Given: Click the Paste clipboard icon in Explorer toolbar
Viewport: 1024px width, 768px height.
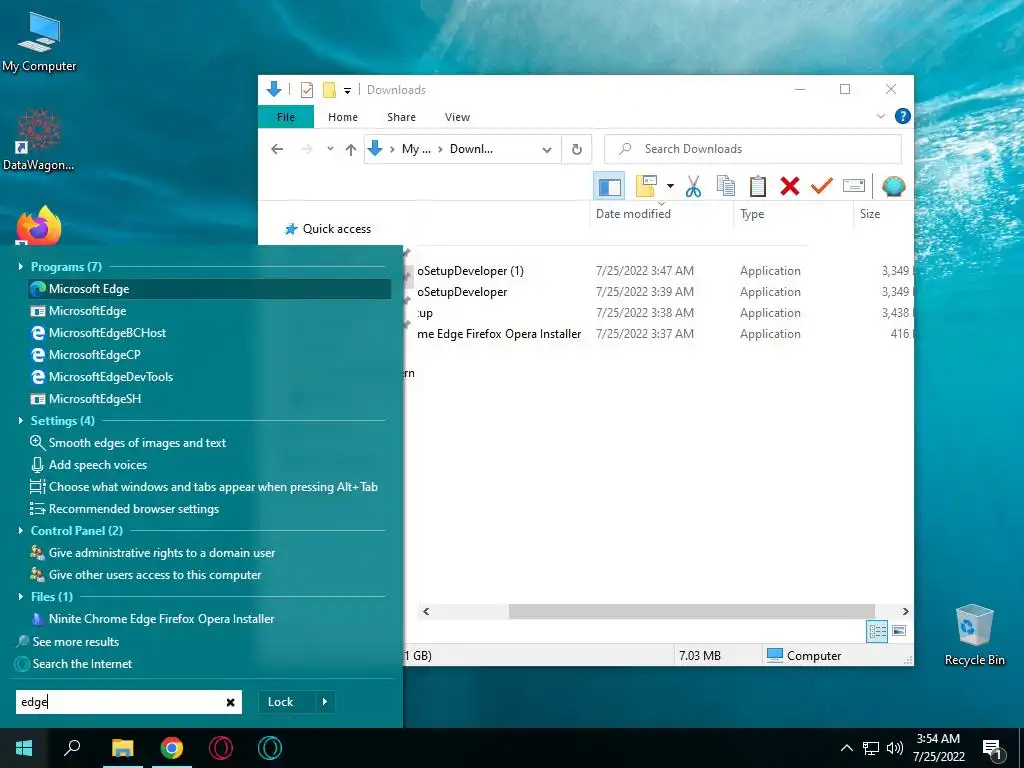Looking at the screenshot, I should (x=758, y=186).
